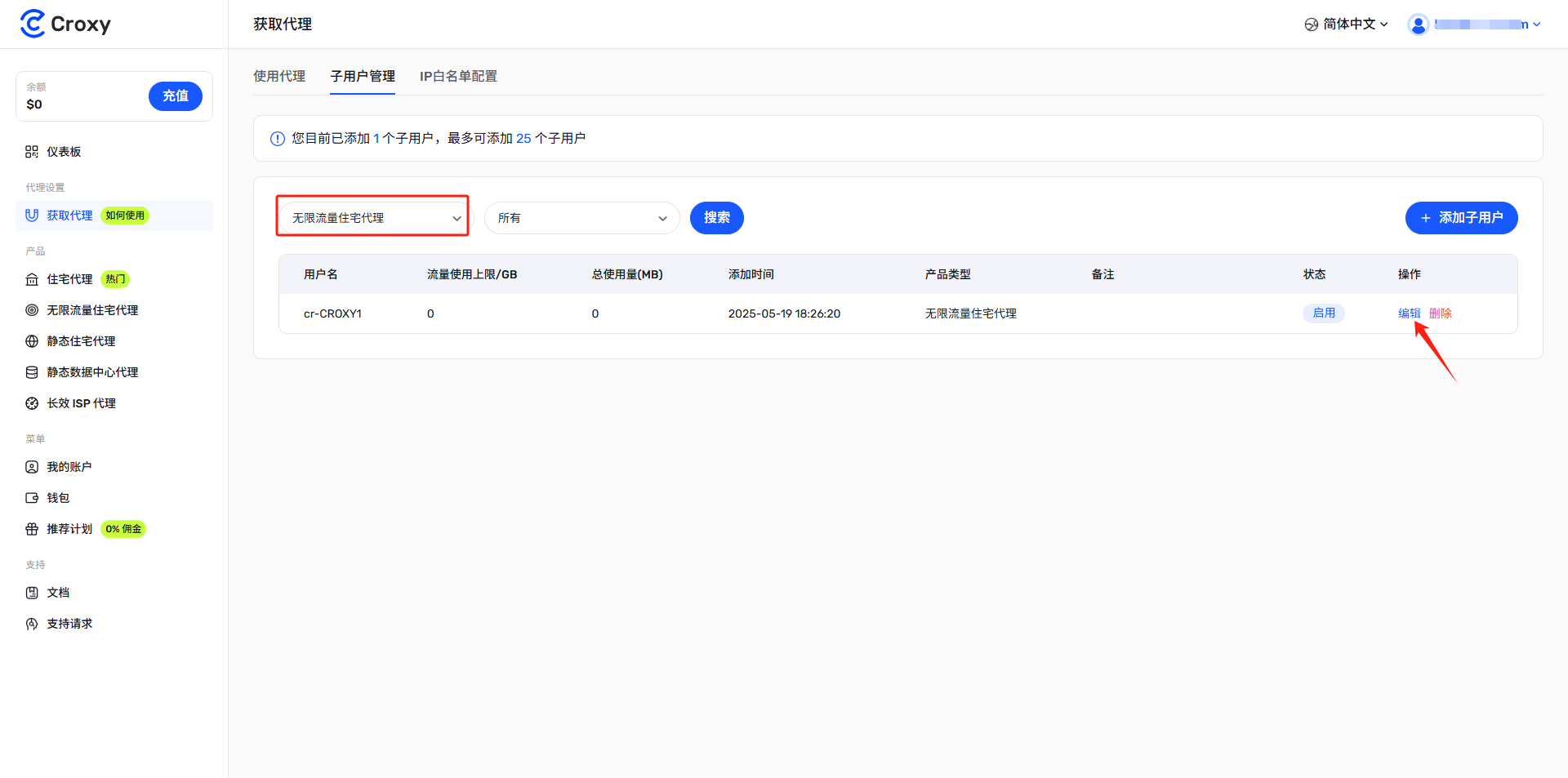Viewport: 1568px width, 778px height.
Task: Click the language globe icon
Action: 1311,24
